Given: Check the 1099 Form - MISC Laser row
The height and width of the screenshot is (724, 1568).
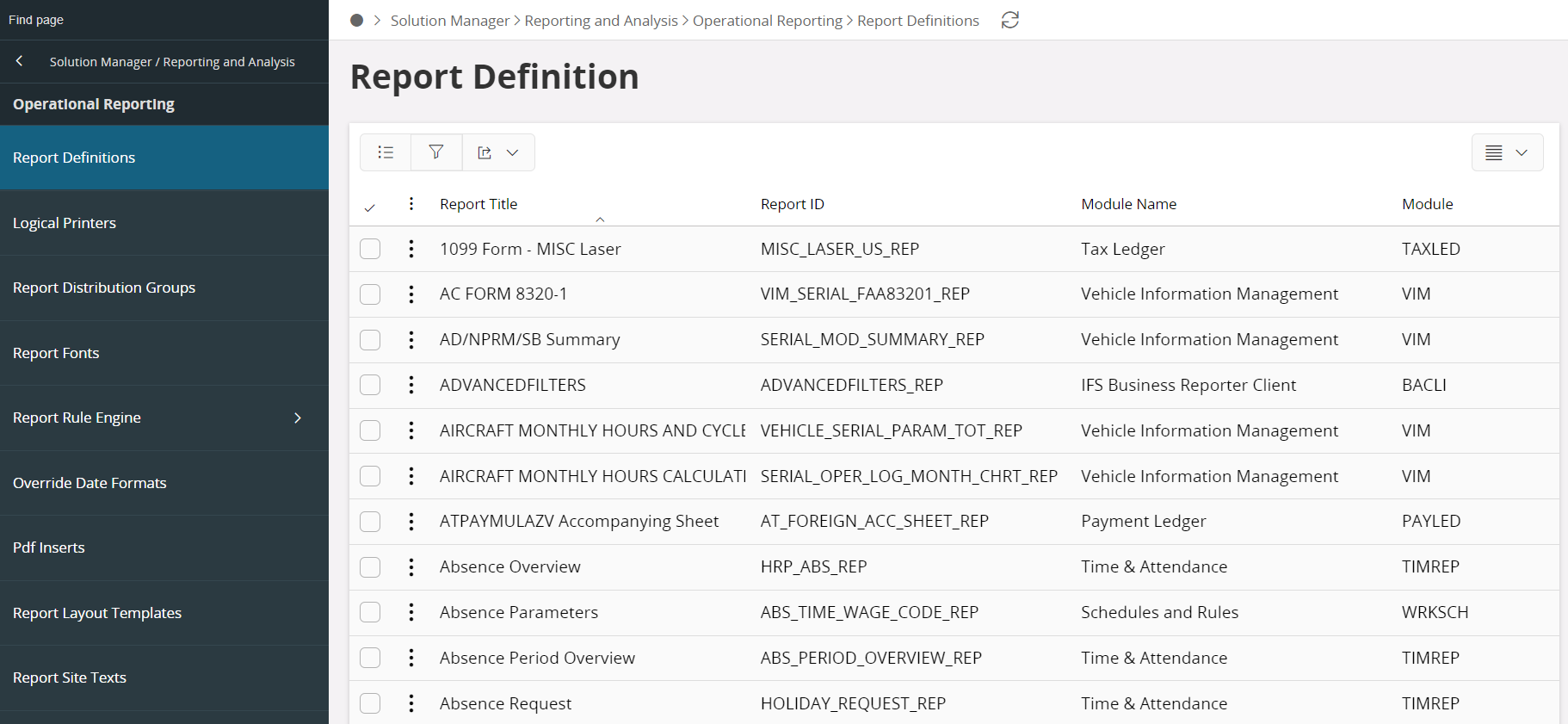Looking at the screenshot, I should pos(370,249).
